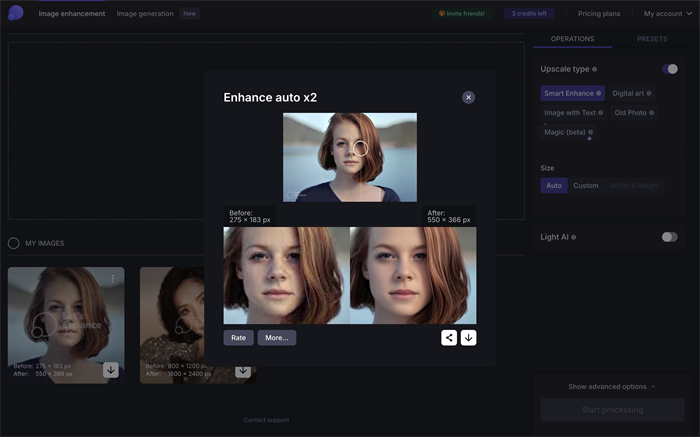
Task: Go to the Image generation tab
Action: pyautogui.click(x=145, y=14)
